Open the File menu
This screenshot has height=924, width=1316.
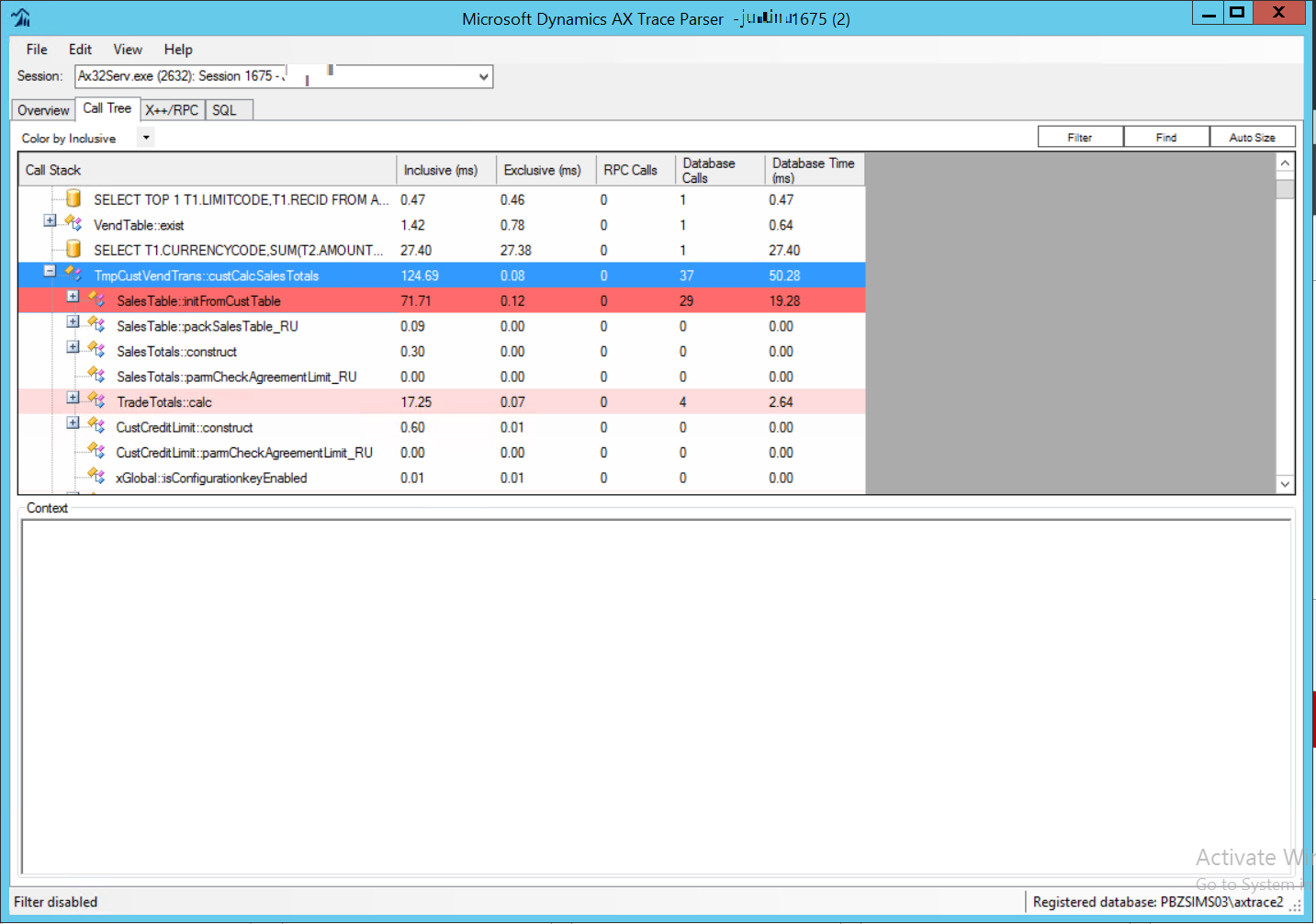click(x=37, y=50)
